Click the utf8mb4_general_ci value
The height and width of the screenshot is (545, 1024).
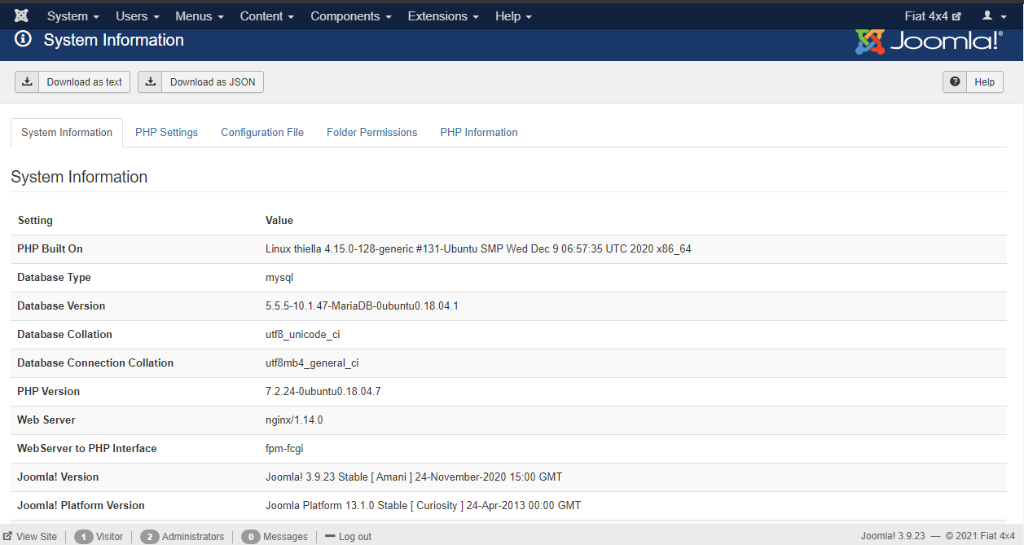click(x=312, y=364)
